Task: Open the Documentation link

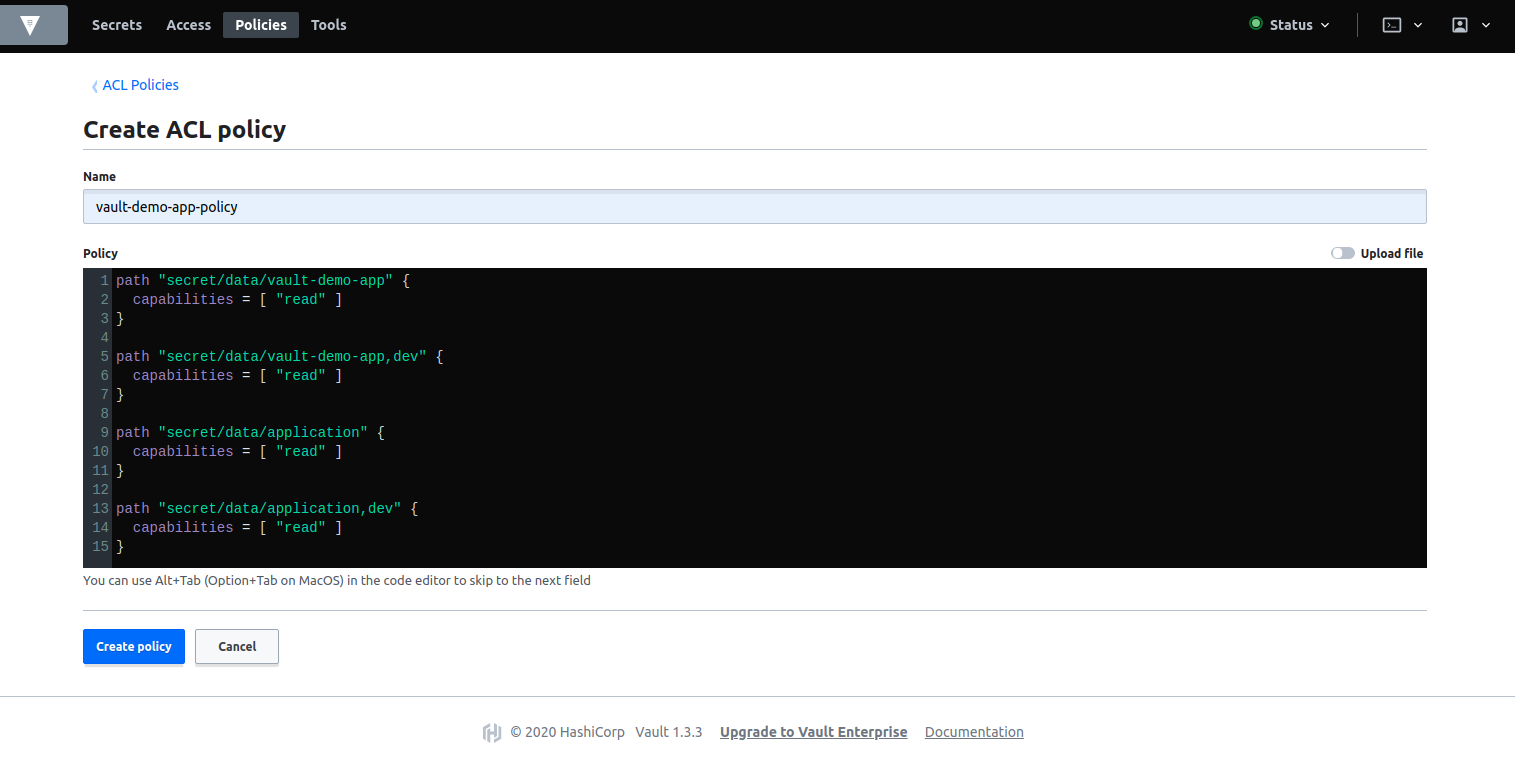Action: pyautogui.click(x=974, y=732)
